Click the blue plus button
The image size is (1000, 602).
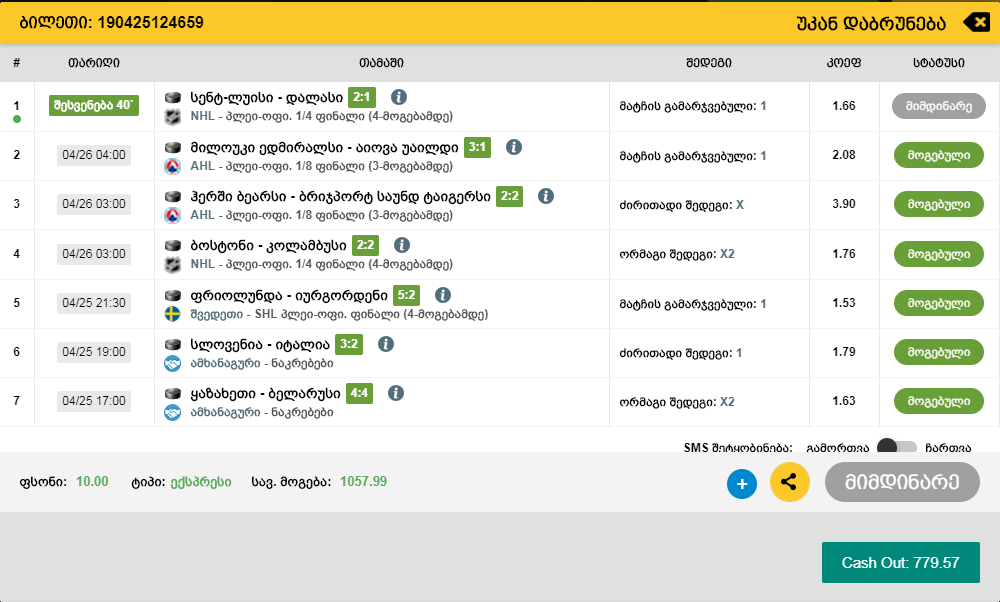(x=742, y=483)
